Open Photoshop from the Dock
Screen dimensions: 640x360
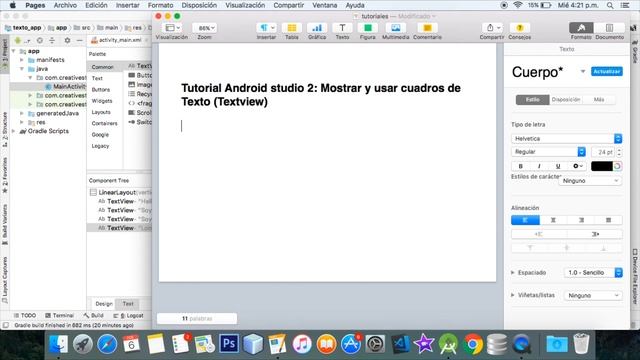(x=229, y=344)
